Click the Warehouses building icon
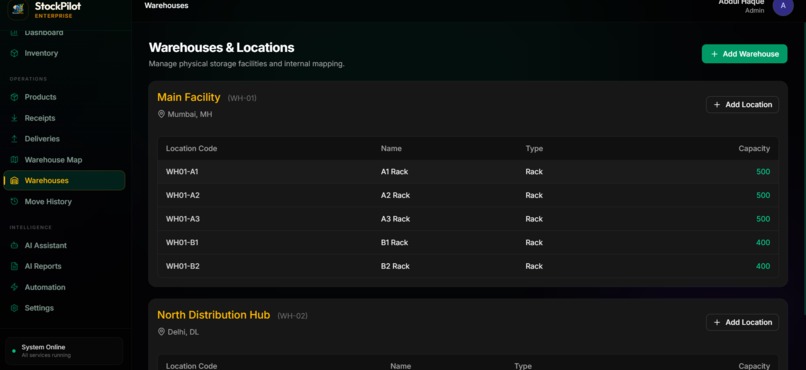The image size is (806, 370). point(14,180)
